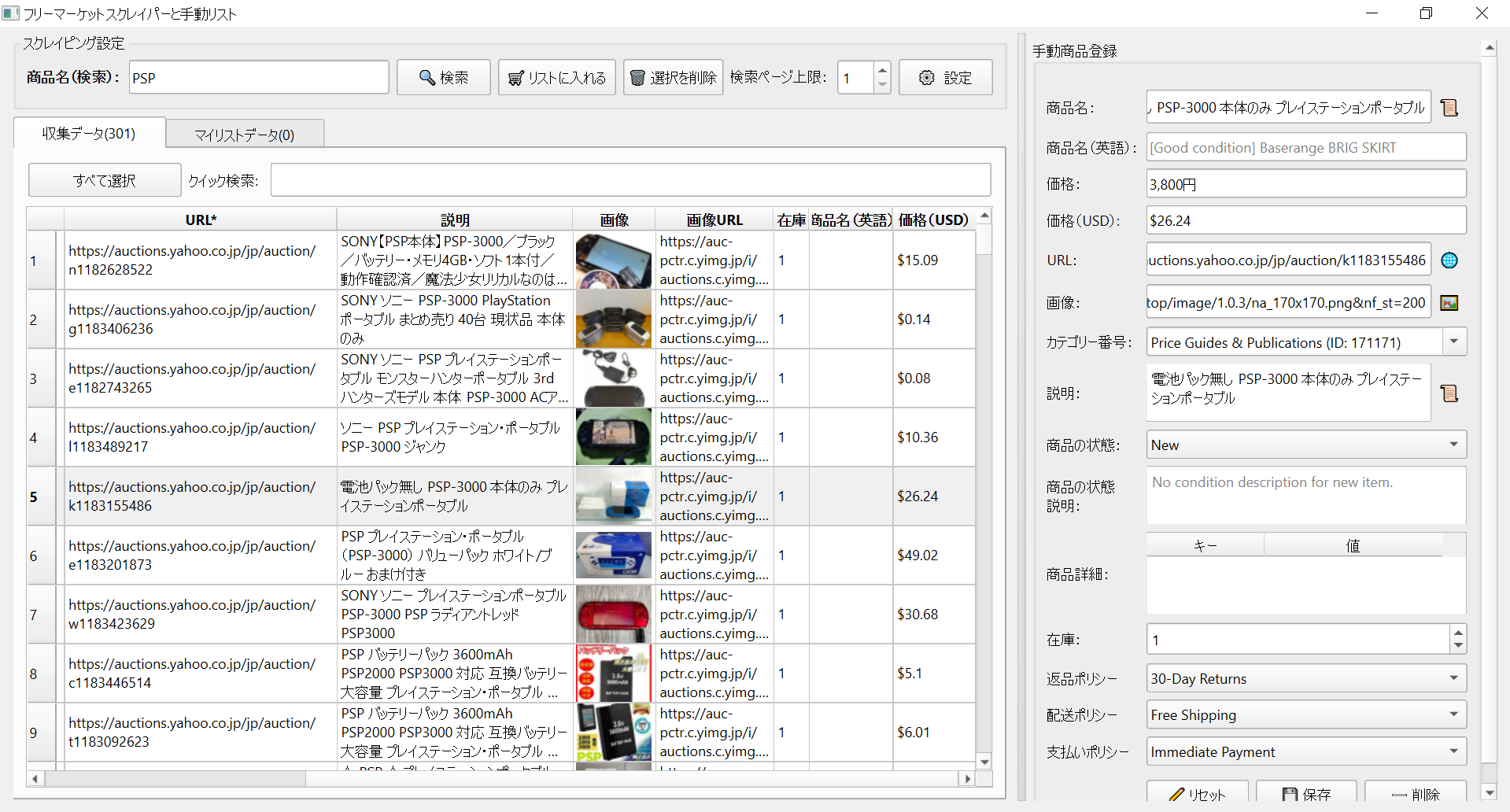Click the thumbnail of the $0.14 listing
Image resolution: width=1510 pixels, height=812 pixels.
[x=614, y=319]
